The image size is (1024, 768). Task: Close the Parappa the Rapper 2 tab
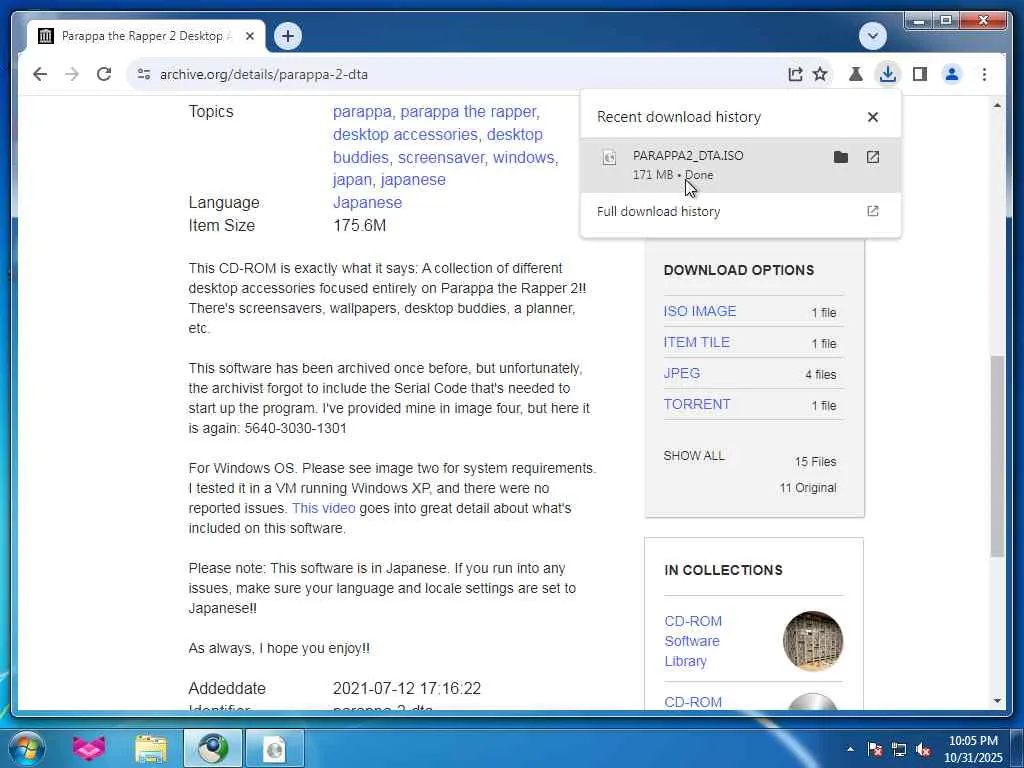coord(249,37)
